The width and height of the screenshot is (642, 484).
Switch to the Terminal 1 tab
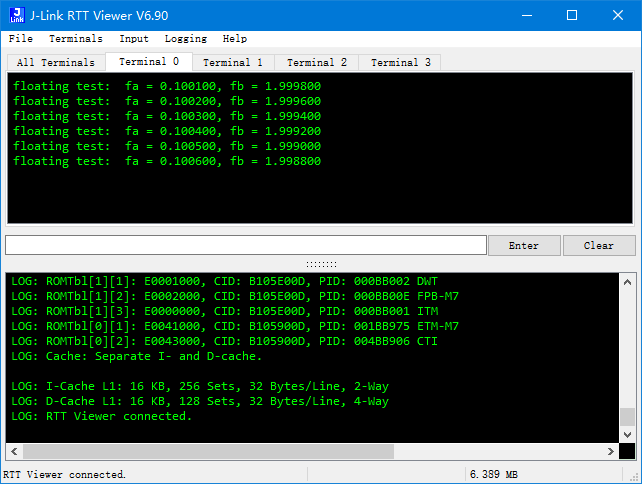pos(233,62)
